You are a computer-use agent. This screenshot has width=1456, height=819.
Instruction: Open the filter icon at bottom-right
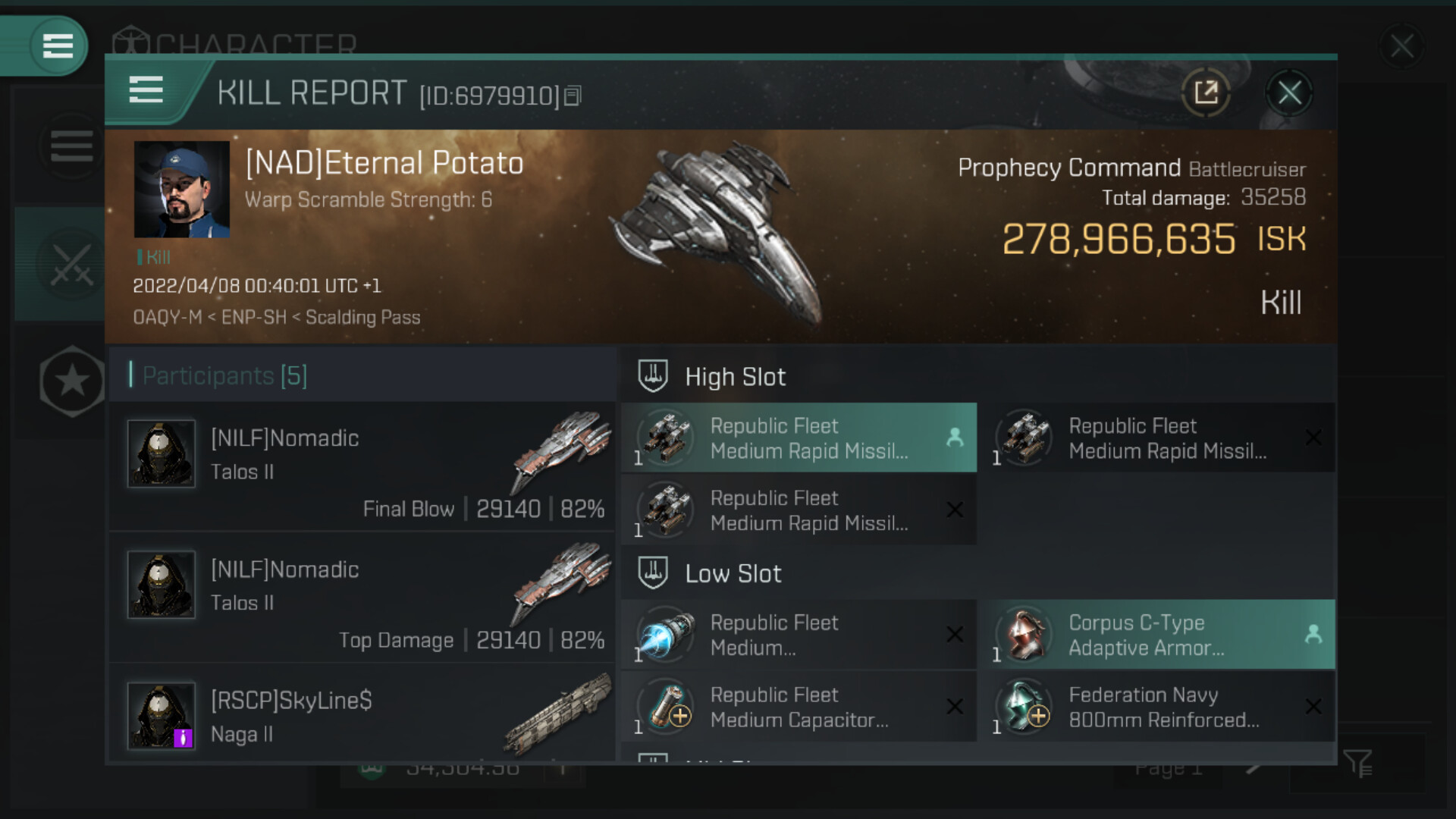pos(1357,763)
